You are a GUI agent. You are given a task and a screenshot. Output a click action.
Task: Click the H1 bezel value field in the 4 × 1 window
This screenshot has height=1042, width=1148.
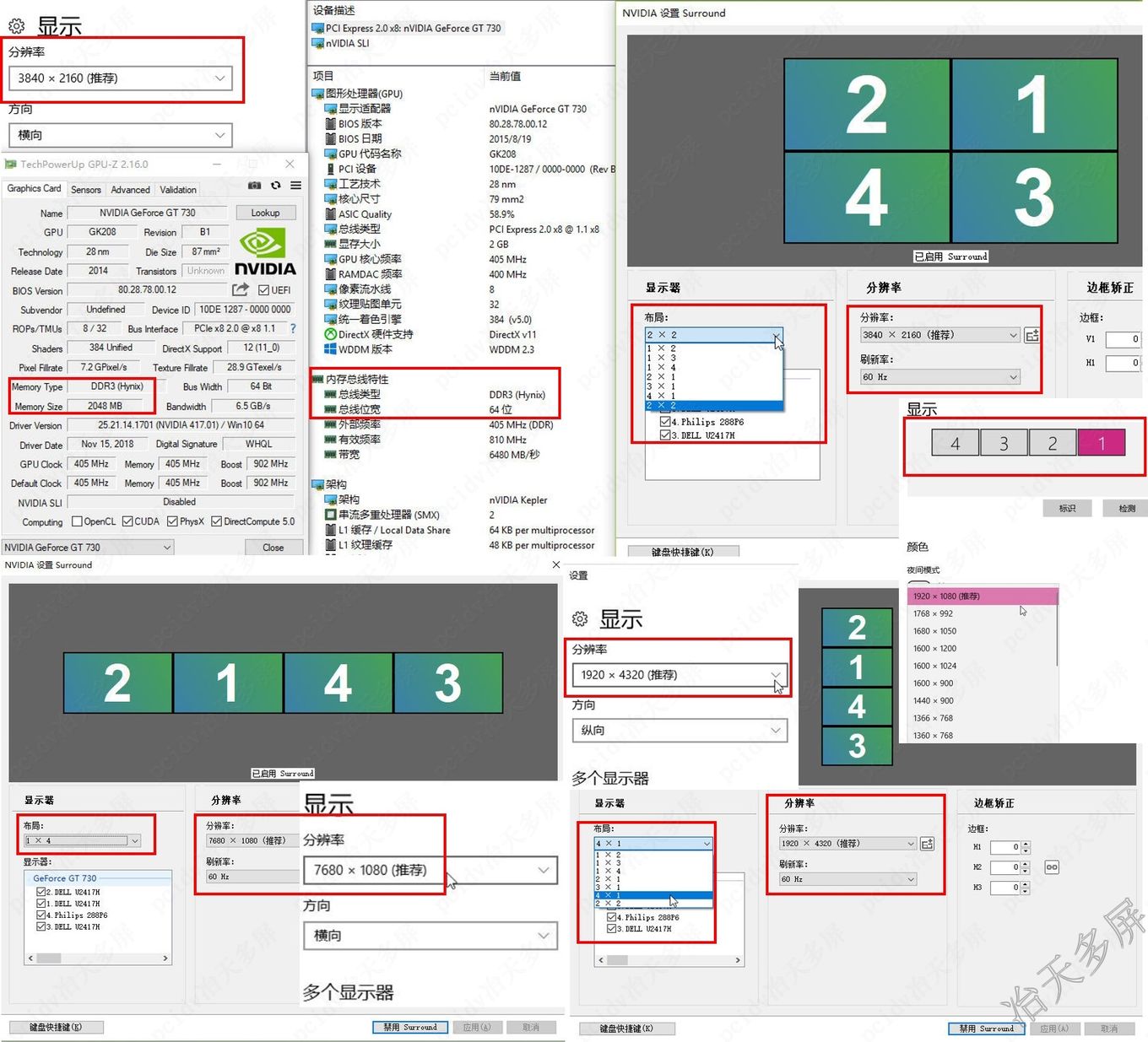[1005, 847]
